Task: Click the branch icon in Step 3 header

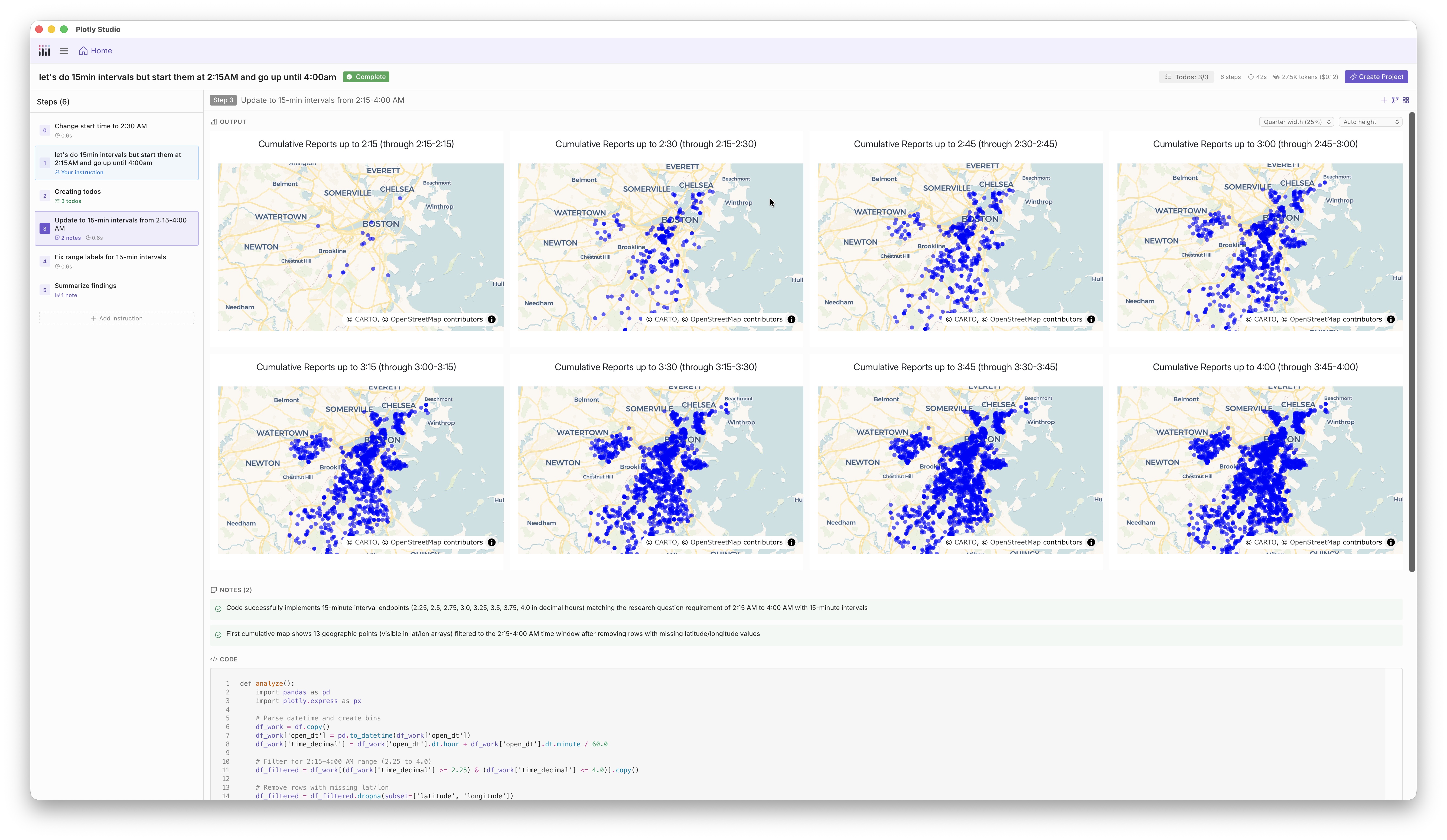Action: point(1395,100)
